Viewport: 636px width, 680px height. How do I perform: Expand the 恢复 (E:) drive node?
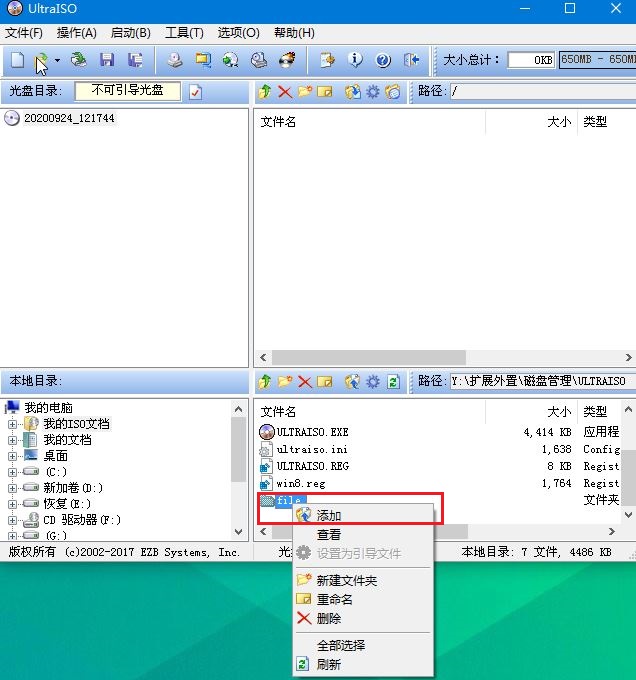pos(12,504)
